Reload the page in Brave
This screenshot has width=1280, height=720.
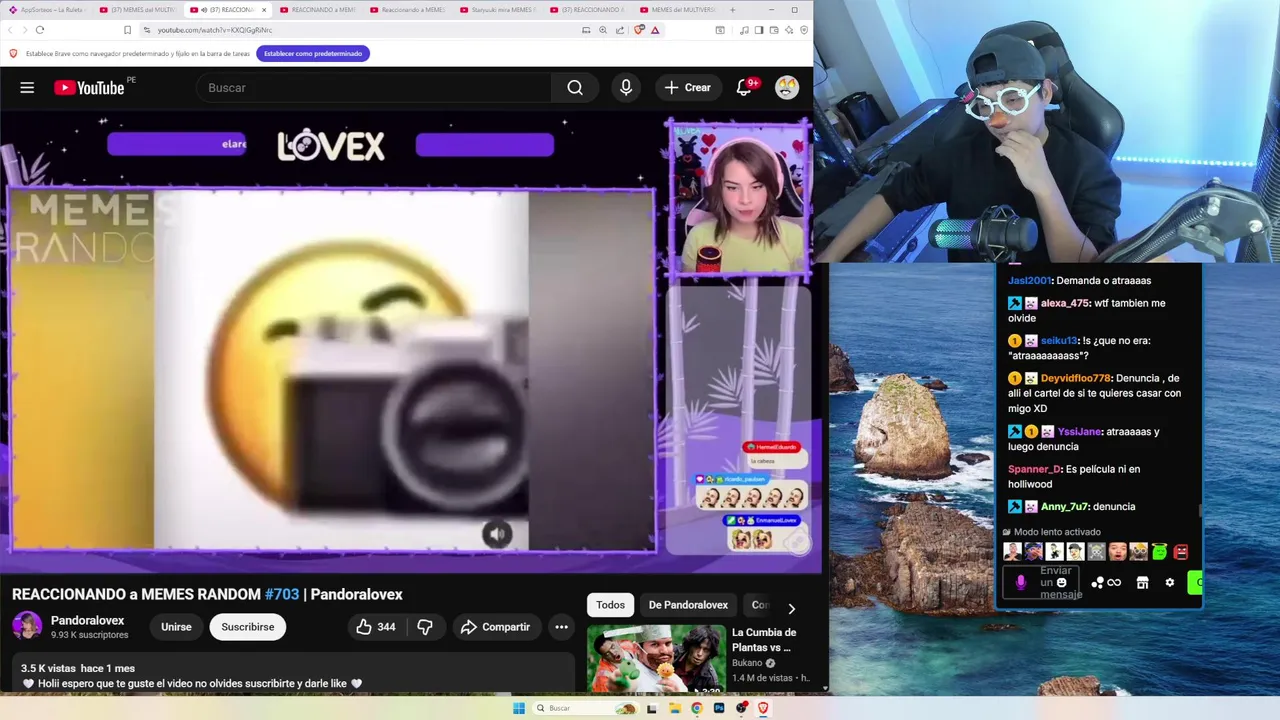(x=40, y=30)
